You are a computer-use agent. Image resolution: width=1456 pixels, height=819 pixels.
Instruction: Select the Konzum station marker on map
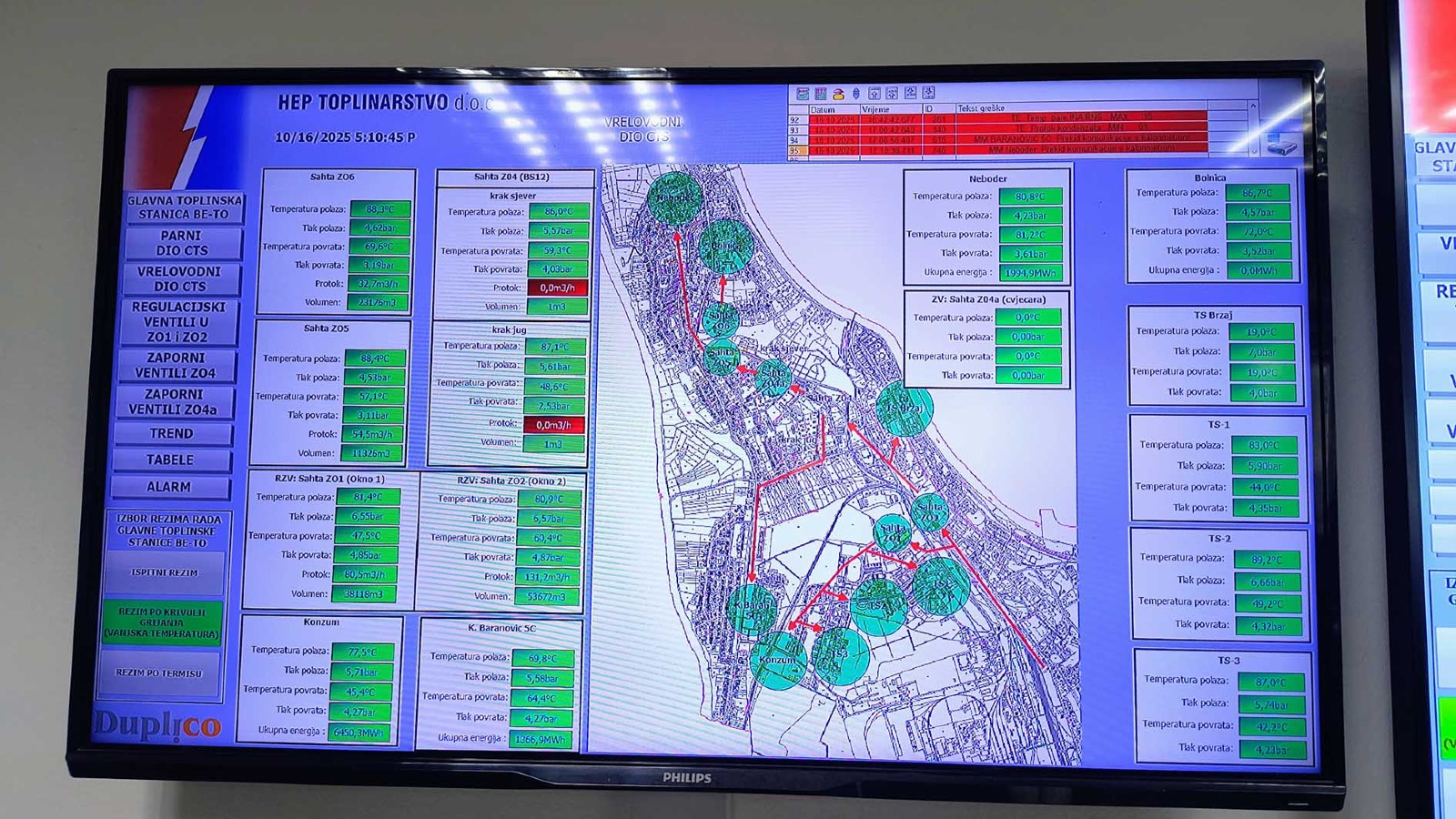(779, 660)
